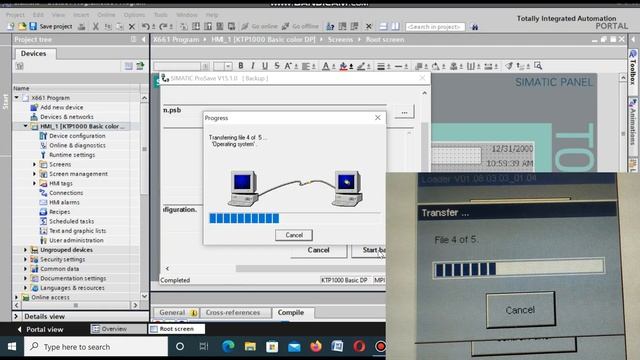The height and width of the screenshot is (360, 640).
Task: Open Device configuration item
Action: pyautogui.click(x=77, y=136)
